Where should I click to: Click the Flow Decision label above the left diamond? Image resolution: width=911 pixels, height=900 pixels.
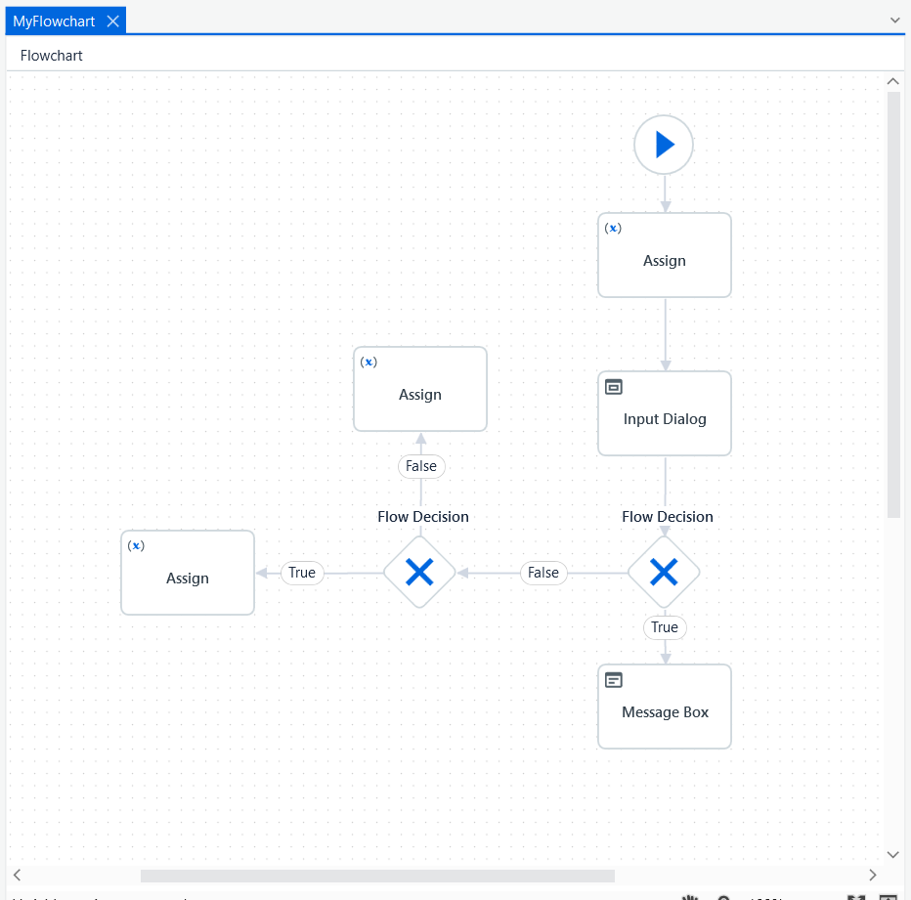click(423, 517)
